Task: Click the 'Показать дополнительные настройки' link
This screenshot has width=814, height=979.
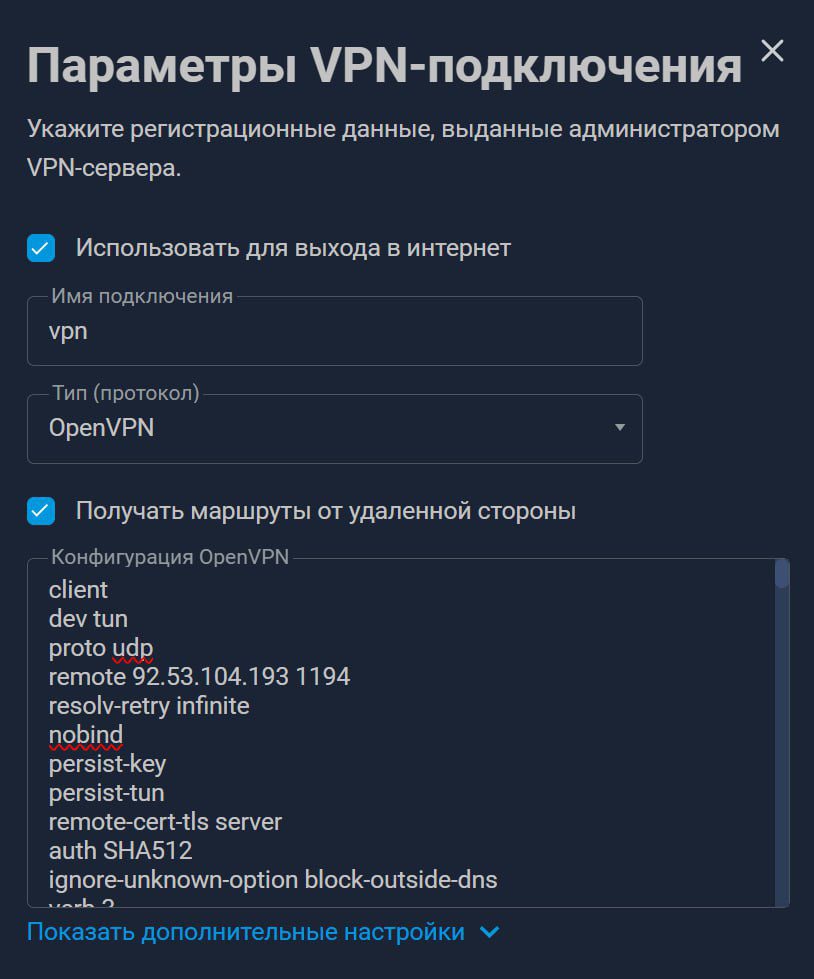Action: pos(246,932)
